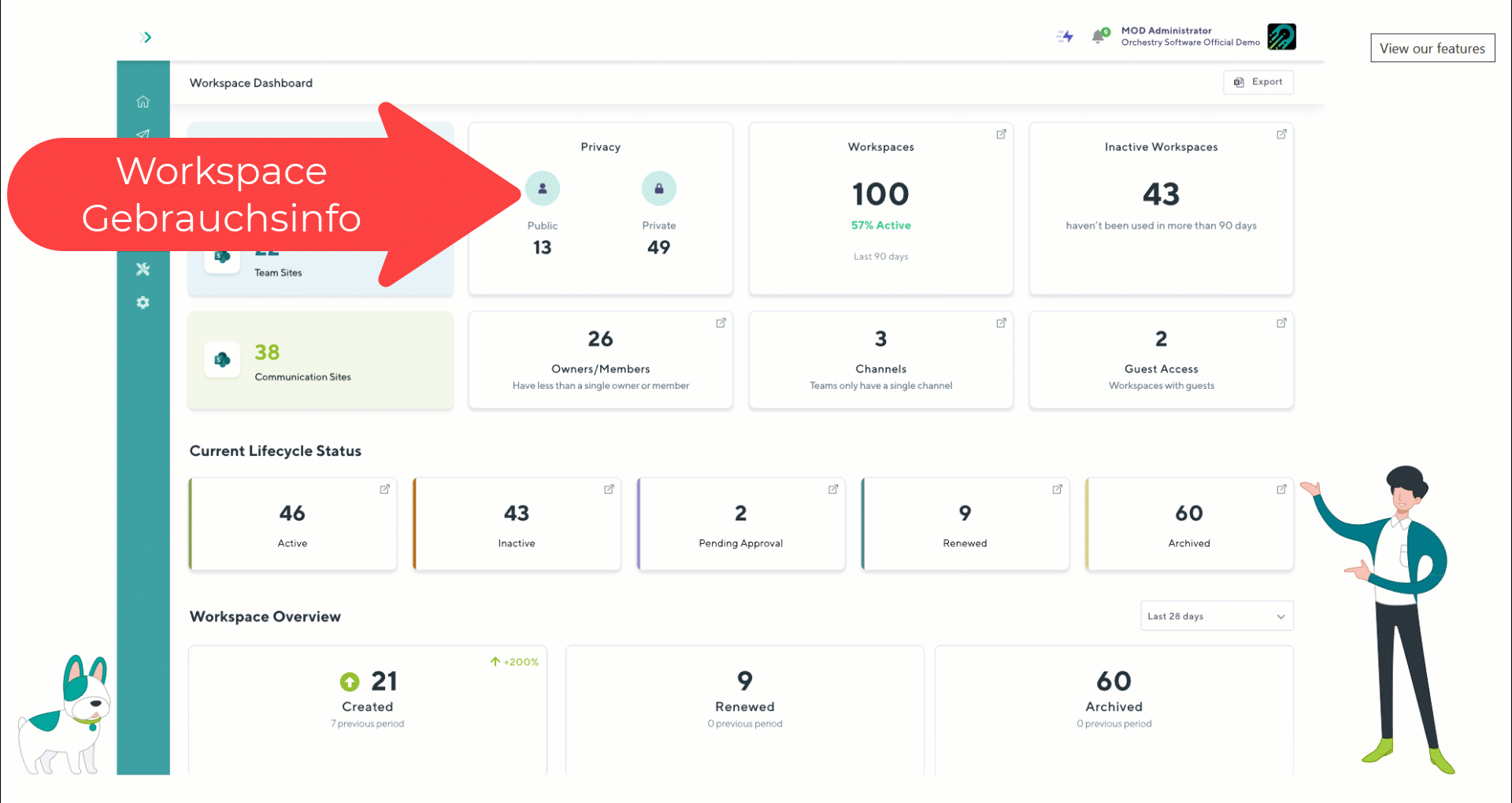Open Inactive Workspaces card external link icon
The image size is (1512, 803).
point(1281,135)
